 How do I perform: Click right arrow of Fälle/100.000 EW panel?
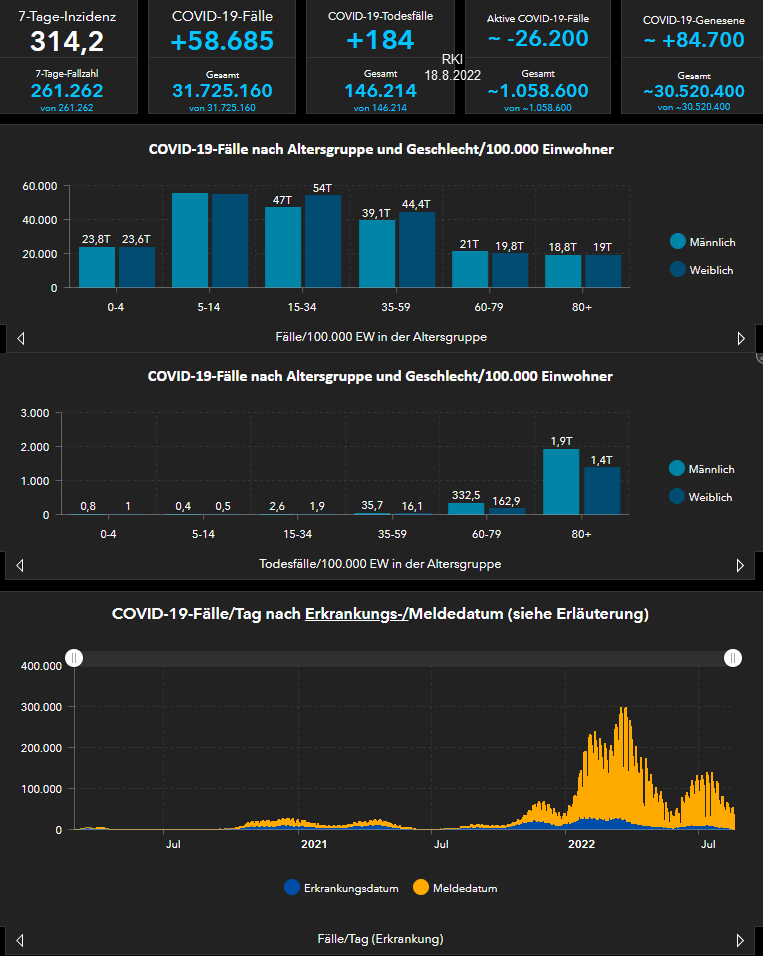click(740, 338)
